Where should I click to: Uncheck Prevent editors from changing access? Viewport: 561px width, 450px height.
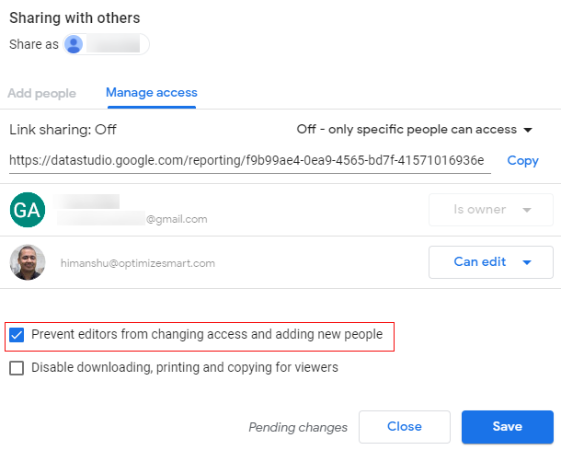click(16, 335)
